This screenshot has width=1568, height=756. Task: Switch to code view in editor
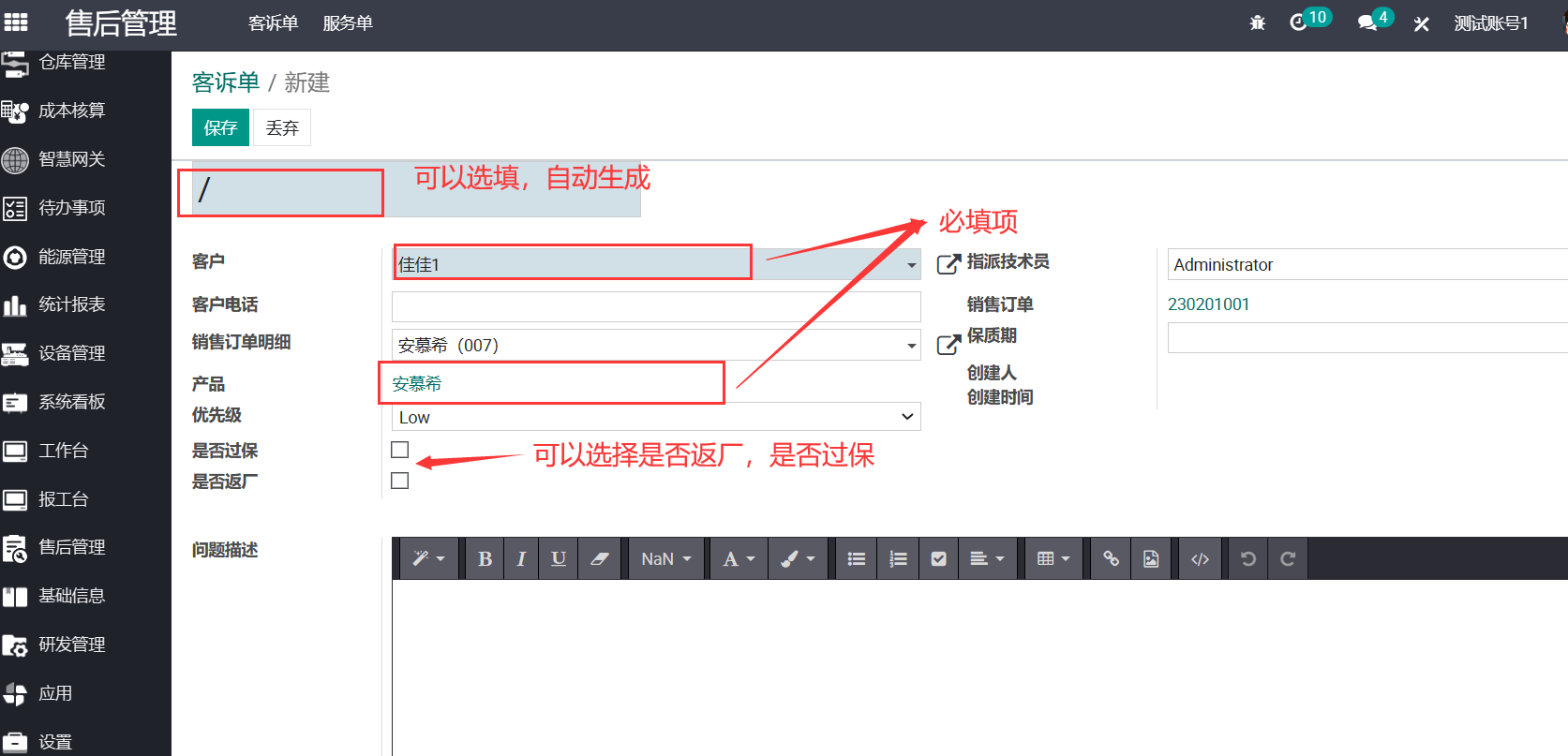(1200, 559)
